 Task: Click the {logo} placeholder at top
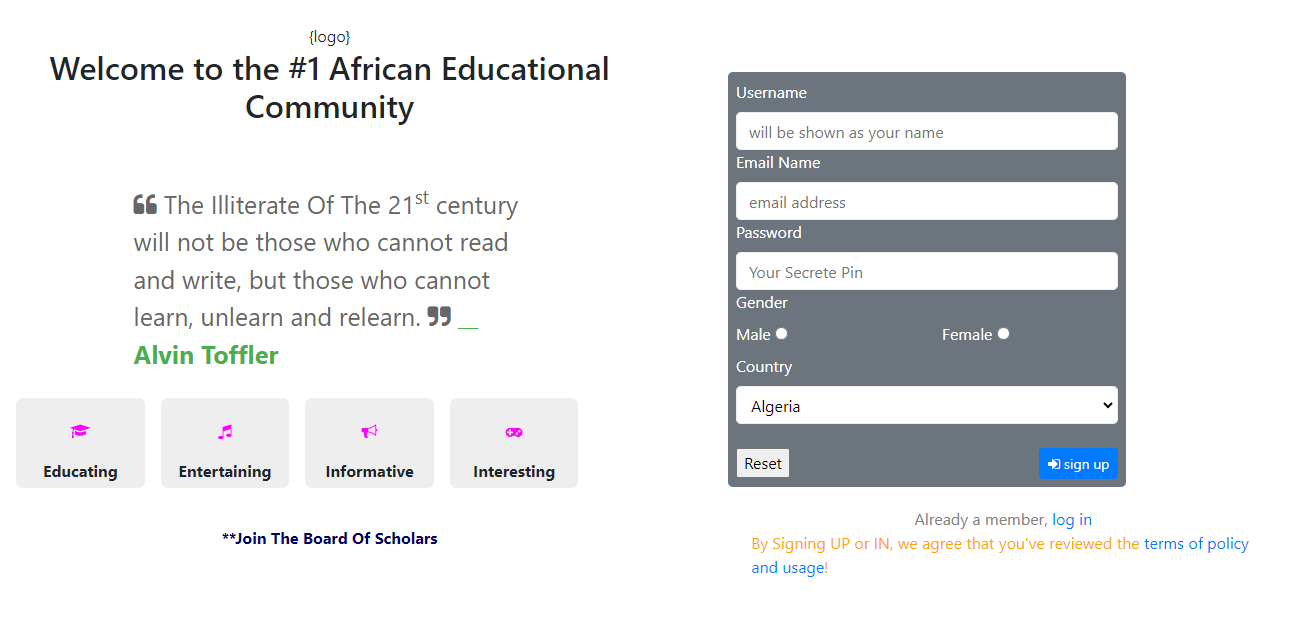click(x=330, y=37)
